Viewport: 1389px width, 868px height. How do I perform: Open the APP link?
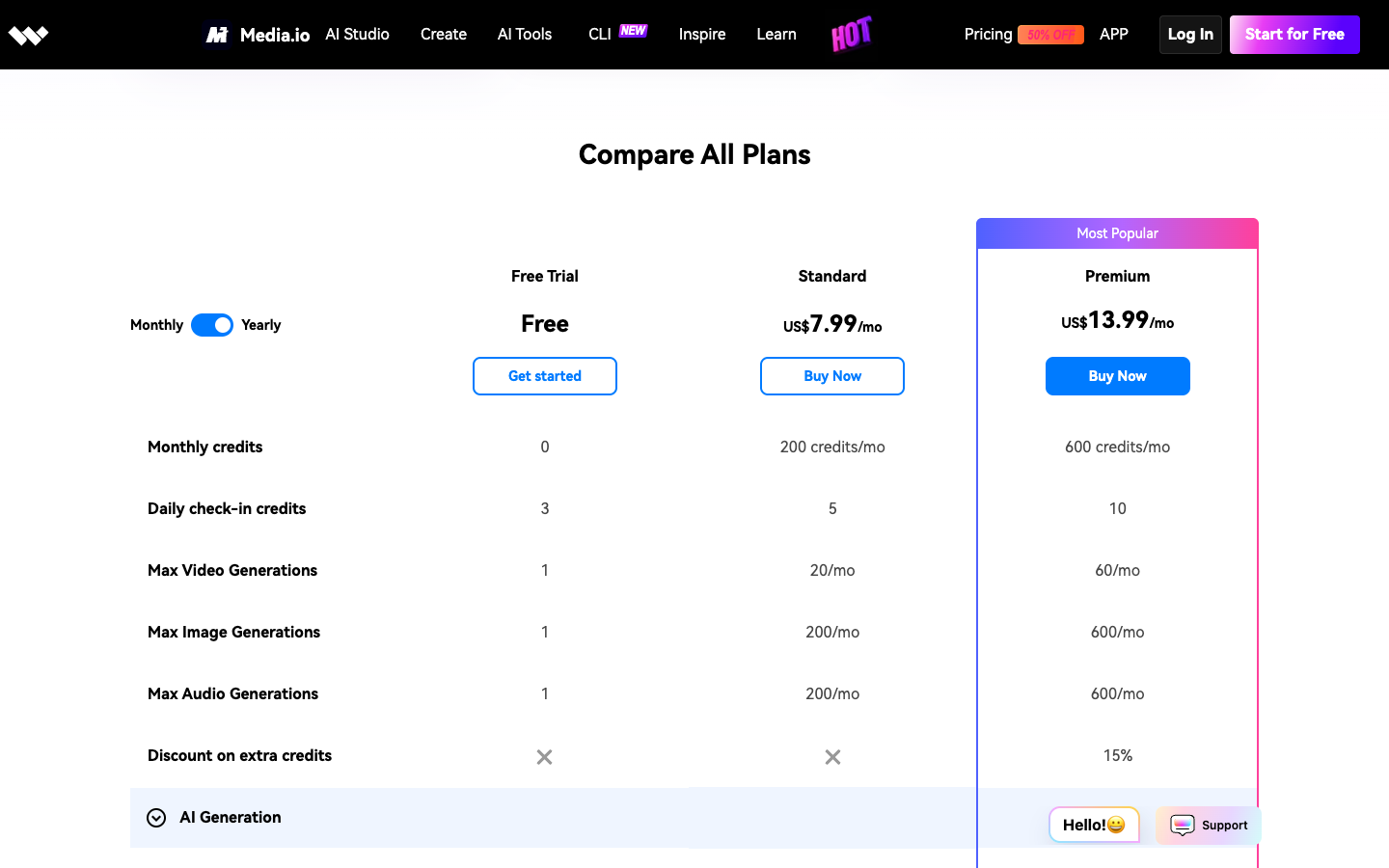1114,34
